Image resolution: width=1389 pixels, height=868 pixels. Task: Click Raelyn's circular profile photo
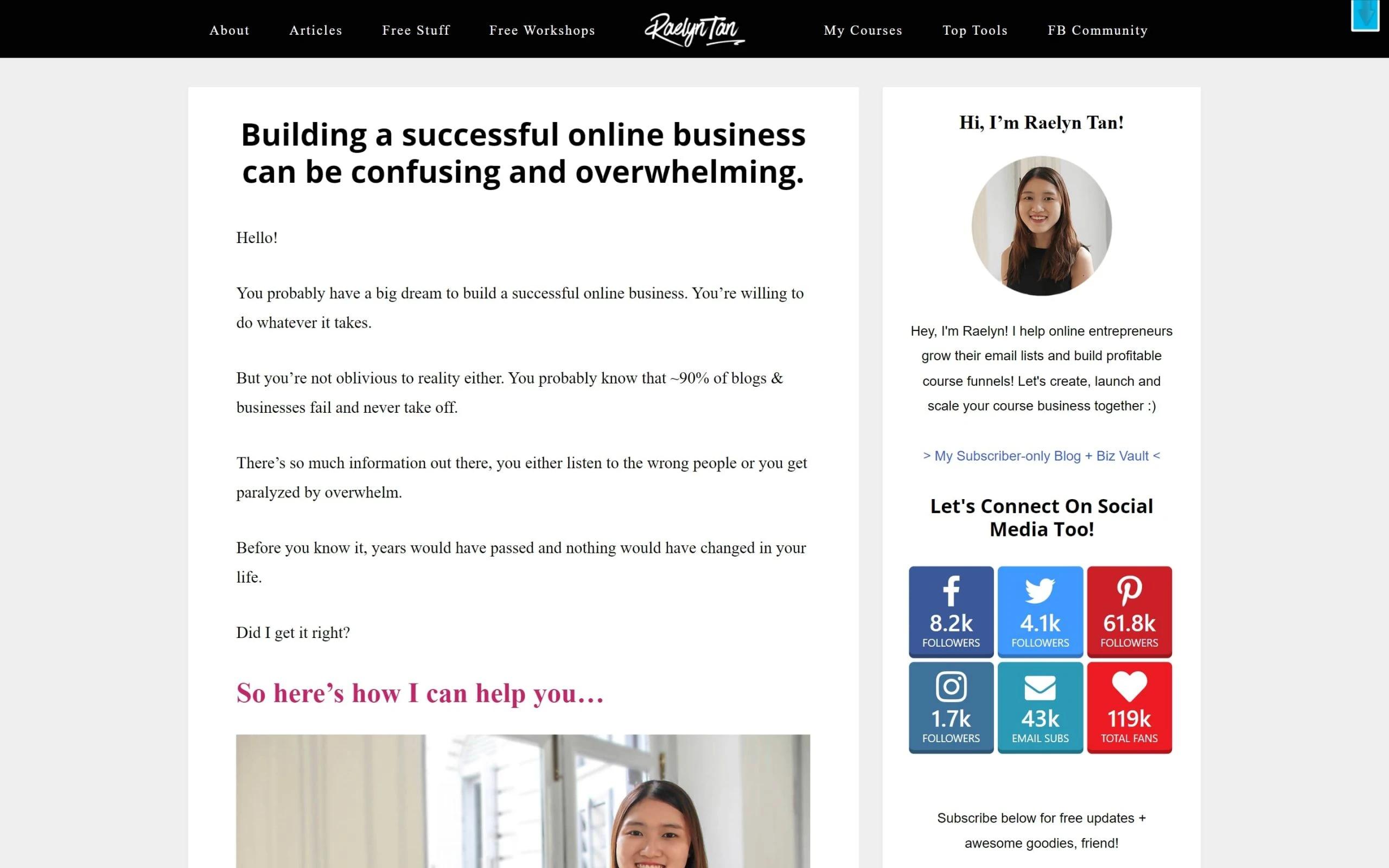[1041, 226]
